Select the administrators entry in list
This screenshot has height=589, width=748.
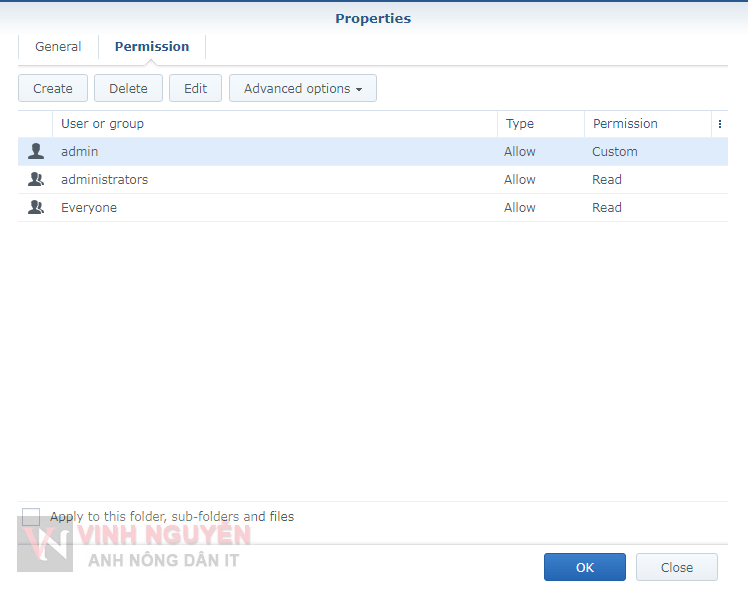click(105, 180)
